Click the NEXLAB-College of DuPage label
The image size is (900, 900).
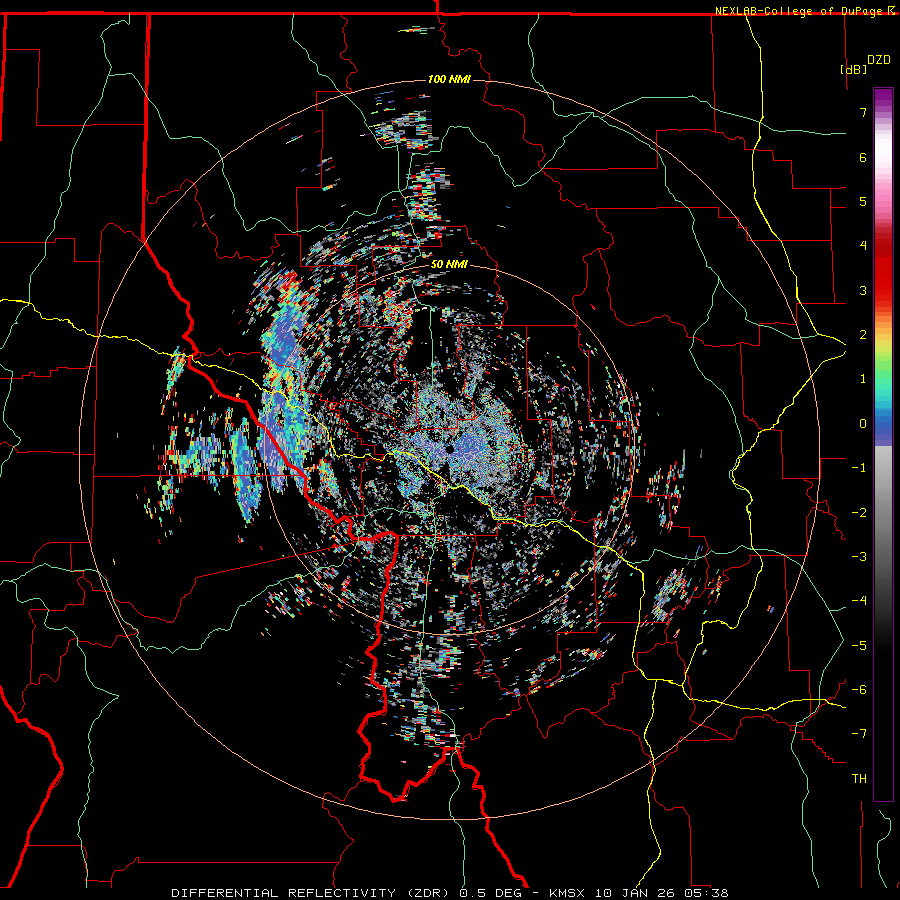(798, 11)
